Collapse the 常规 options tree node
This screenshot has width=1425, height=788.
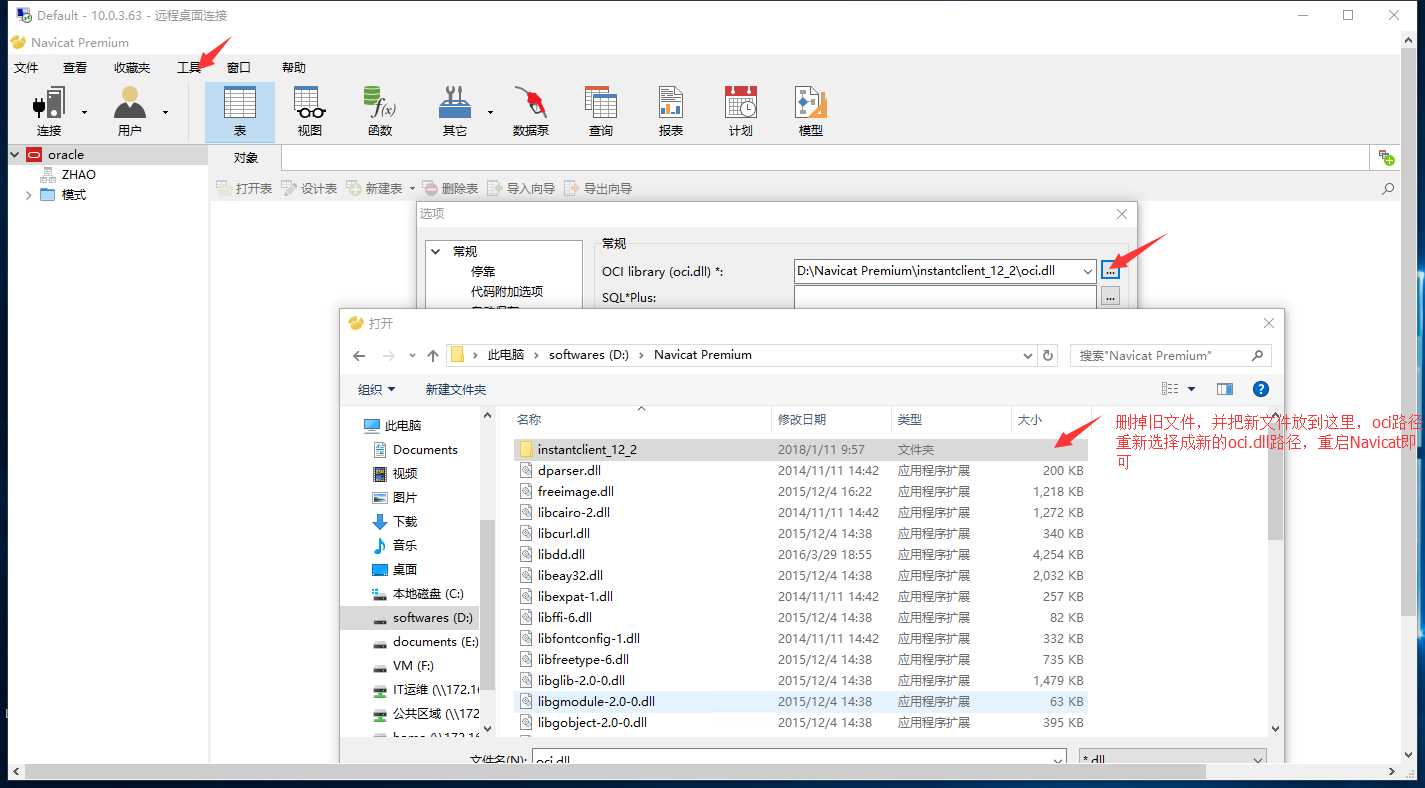pyautogui.click(x=437, y=252)
